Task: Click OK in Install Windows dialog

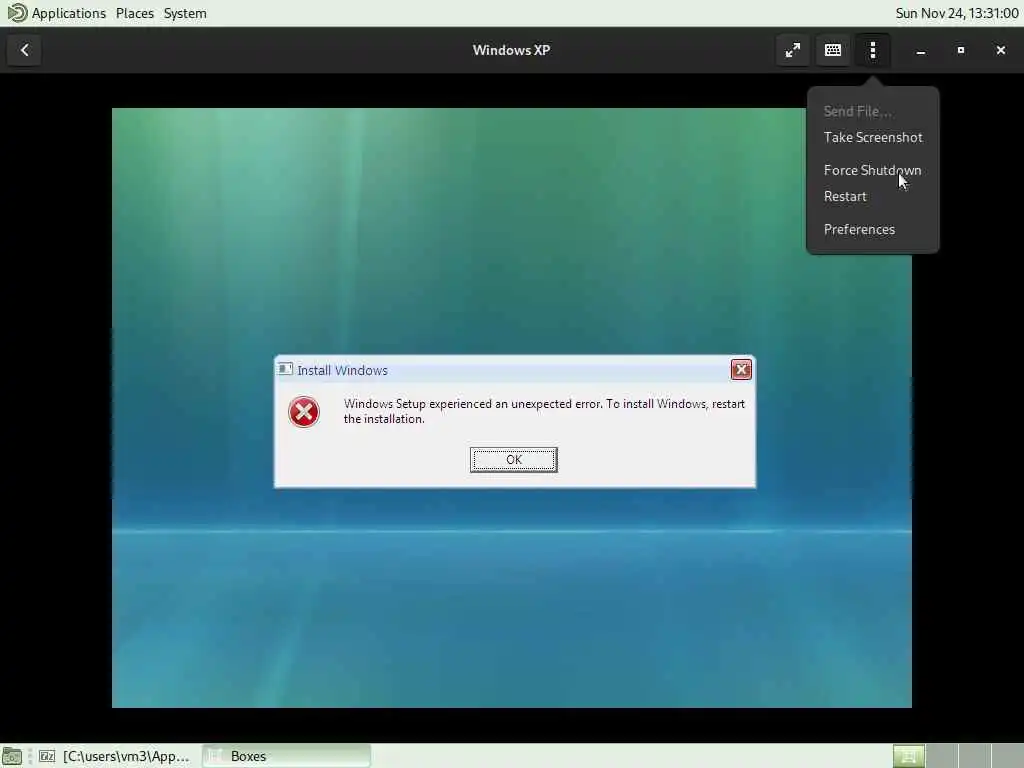Action: click(513, 460)
